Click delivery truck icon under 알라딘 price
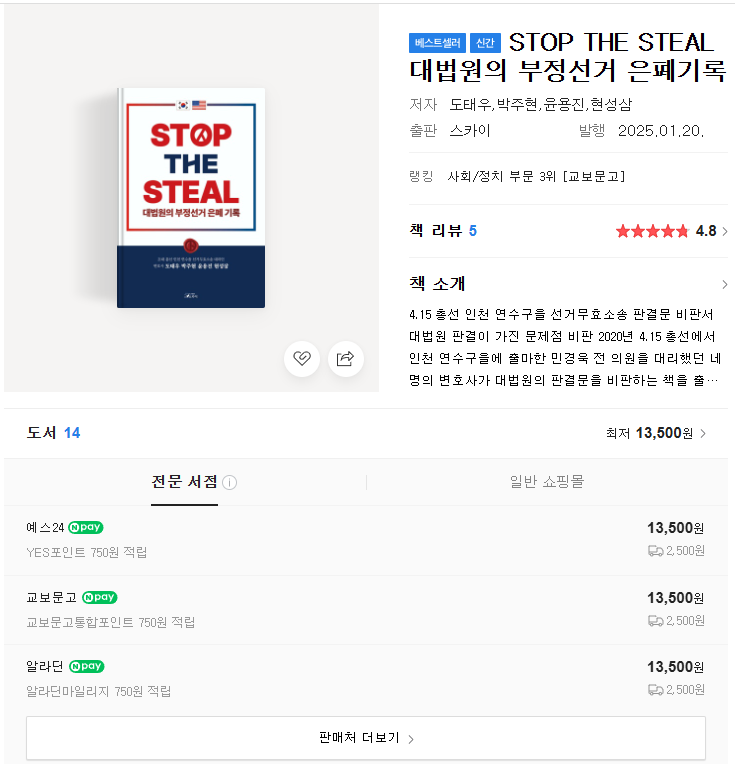The image size is (735, 764). pos(655,690)
